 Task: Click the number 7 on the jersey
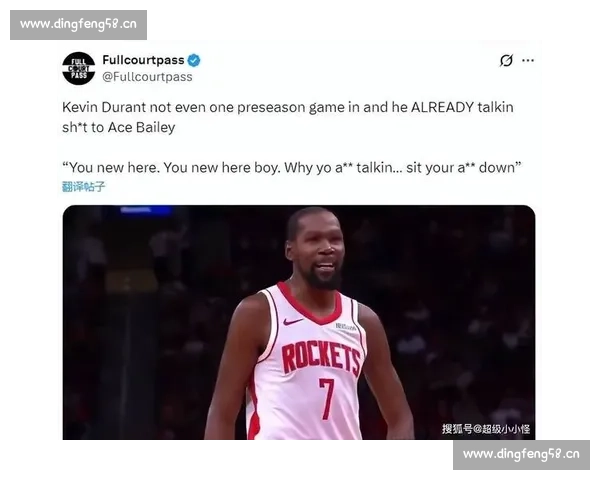coord(326,398)
